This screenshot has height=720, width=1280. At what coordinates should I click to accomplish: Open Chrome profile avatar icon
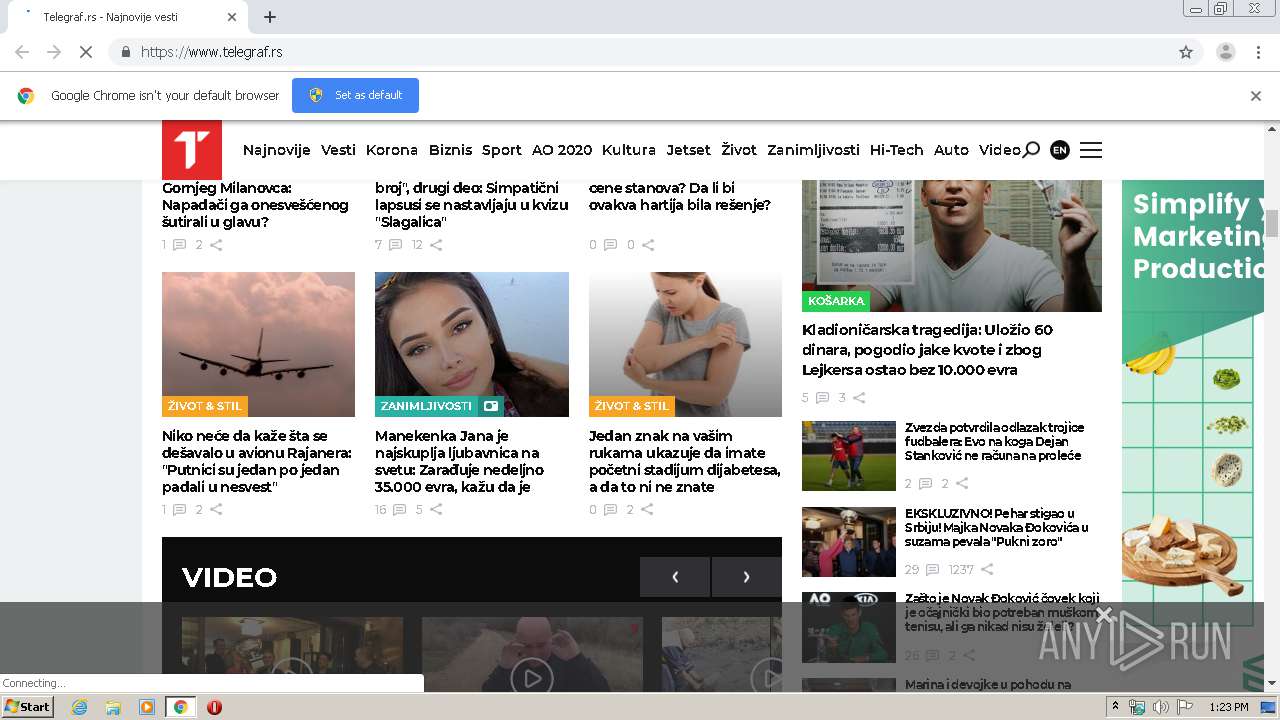(x=1225, y=52)
